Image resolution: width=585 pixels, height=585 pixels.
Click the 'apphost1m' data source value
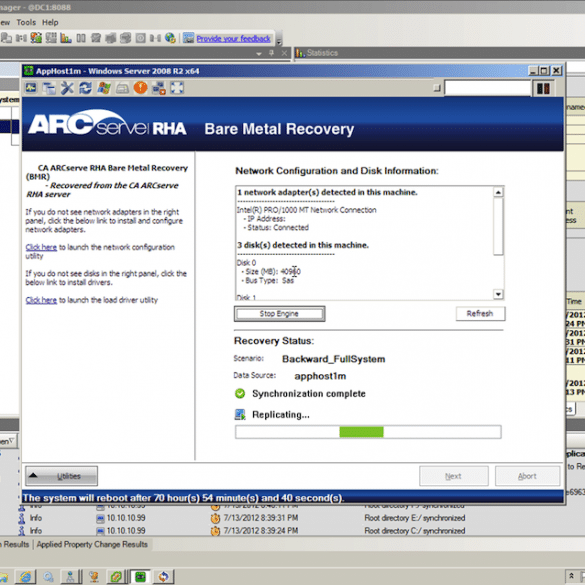(320, 376)
